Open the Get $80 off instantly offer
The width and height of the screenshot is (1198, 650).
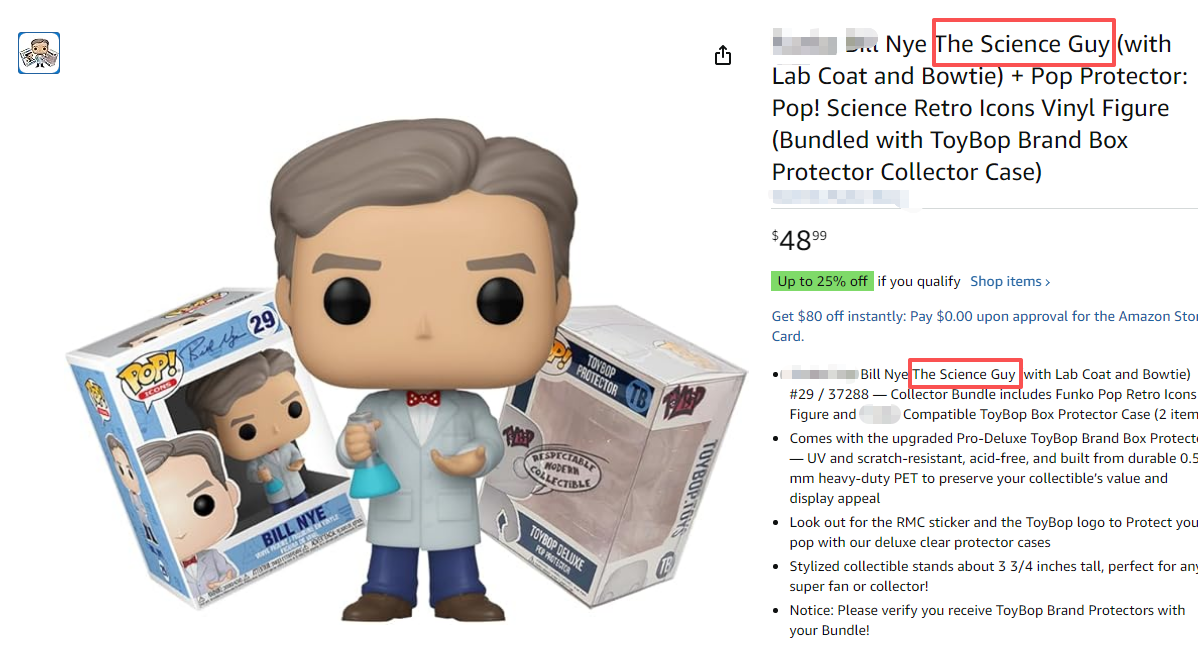click(x=985, y=326)
